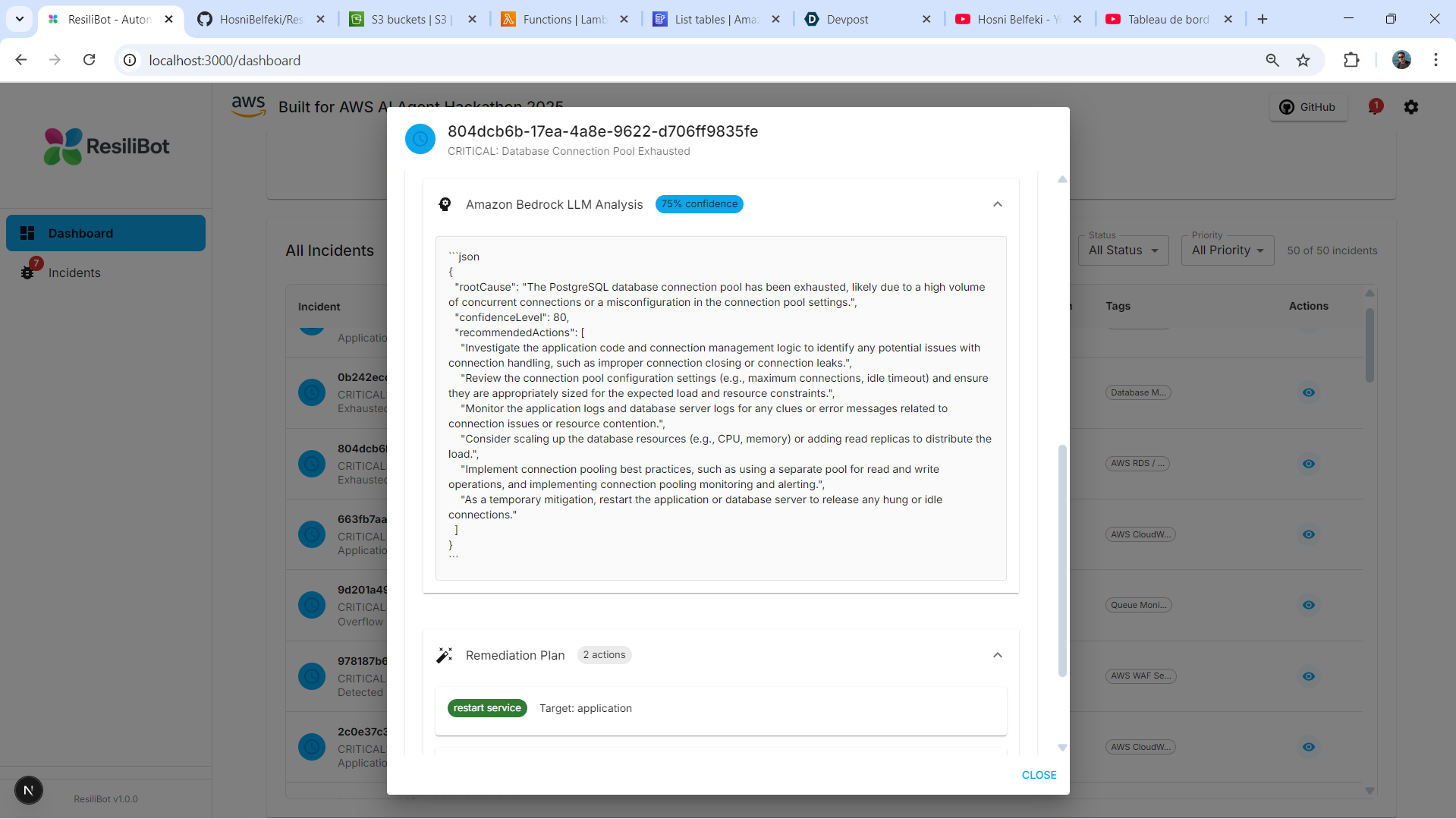This screenshot has height=819, width=1456.
Task: Bookmark this page with star icon
Action: (1303, 60)
